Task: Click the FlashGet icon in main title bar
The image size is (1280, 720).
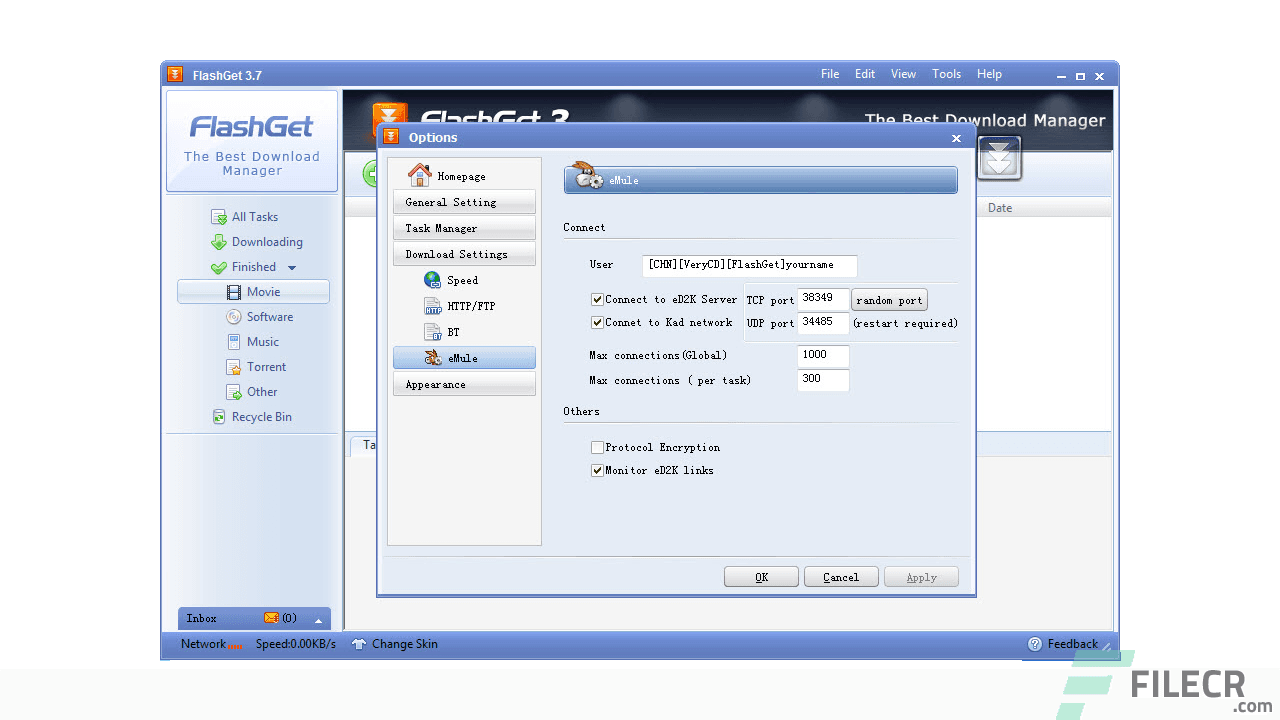Action: click(x=175, y=74)
